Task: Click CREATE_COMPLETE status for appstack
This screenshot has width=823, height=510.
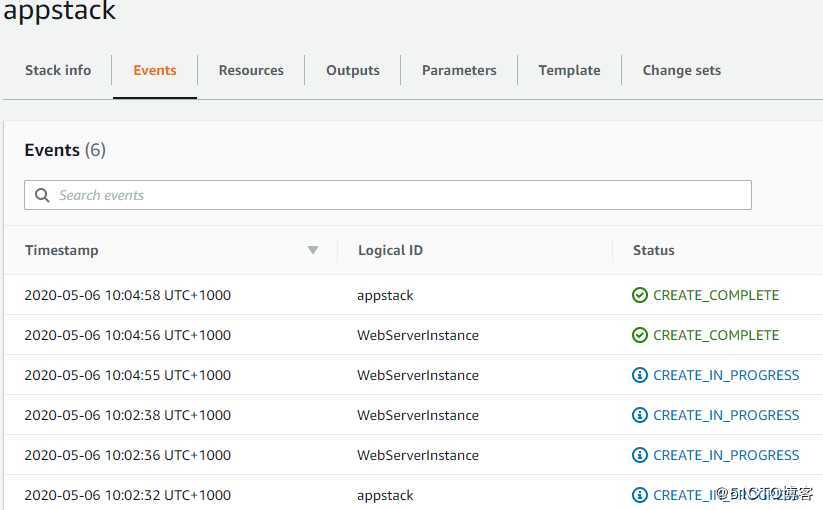Action: point(716,295)
